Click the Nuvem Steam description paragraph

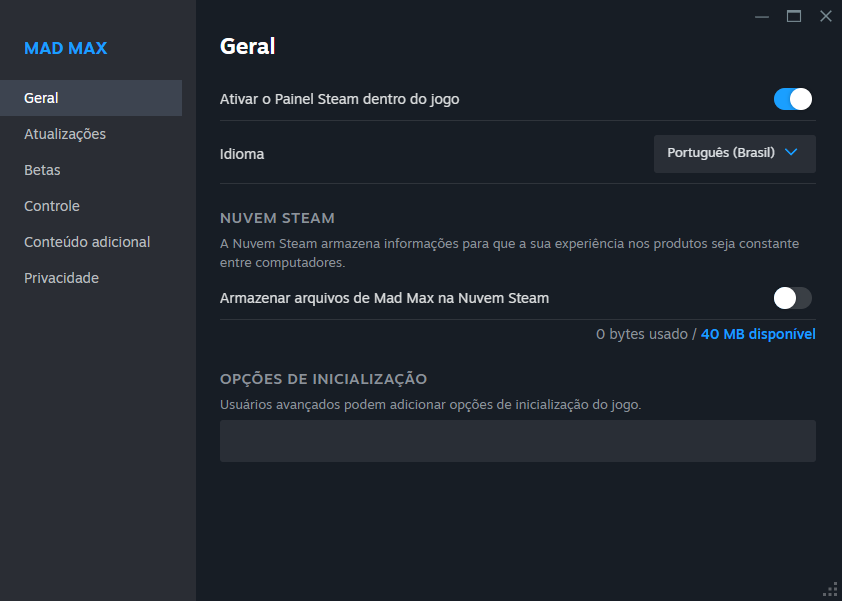tap(510, 253)
